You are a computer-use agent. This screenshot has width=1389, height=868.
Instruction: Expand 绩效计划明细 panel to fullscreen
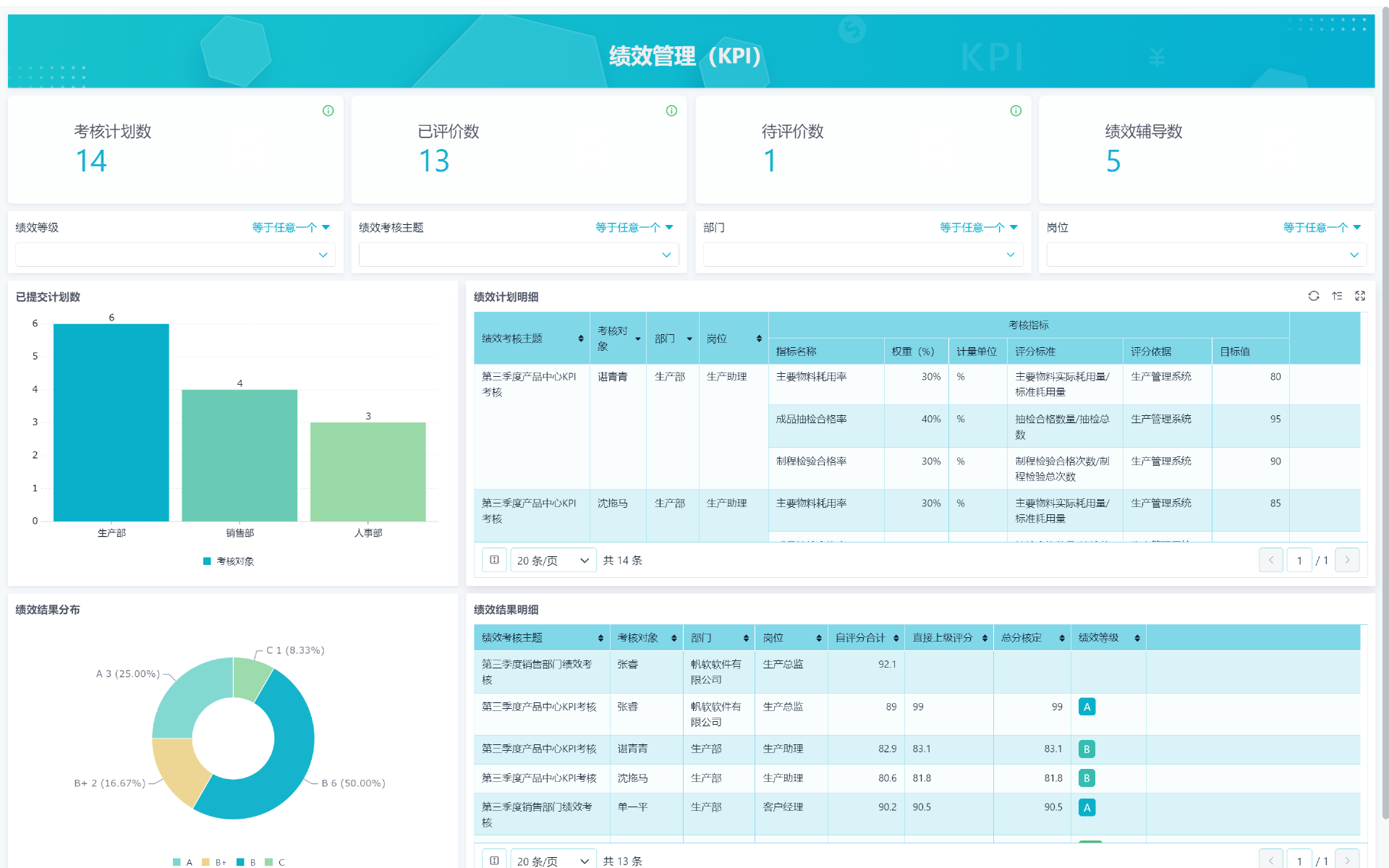coord(1360,296)
